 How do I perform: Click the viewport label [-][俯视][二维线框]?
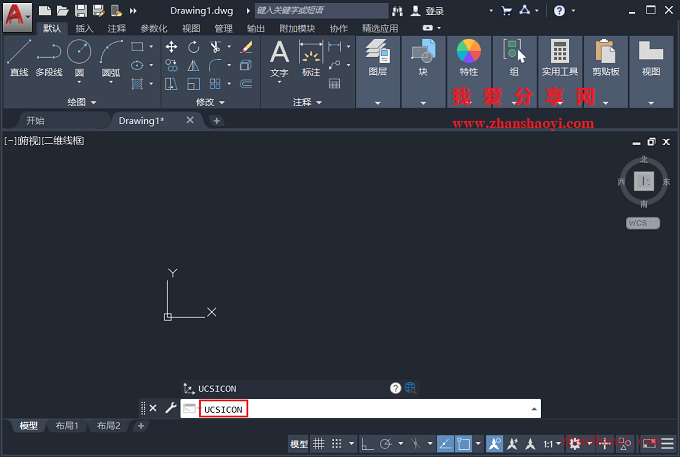click(x=44, y=140)
